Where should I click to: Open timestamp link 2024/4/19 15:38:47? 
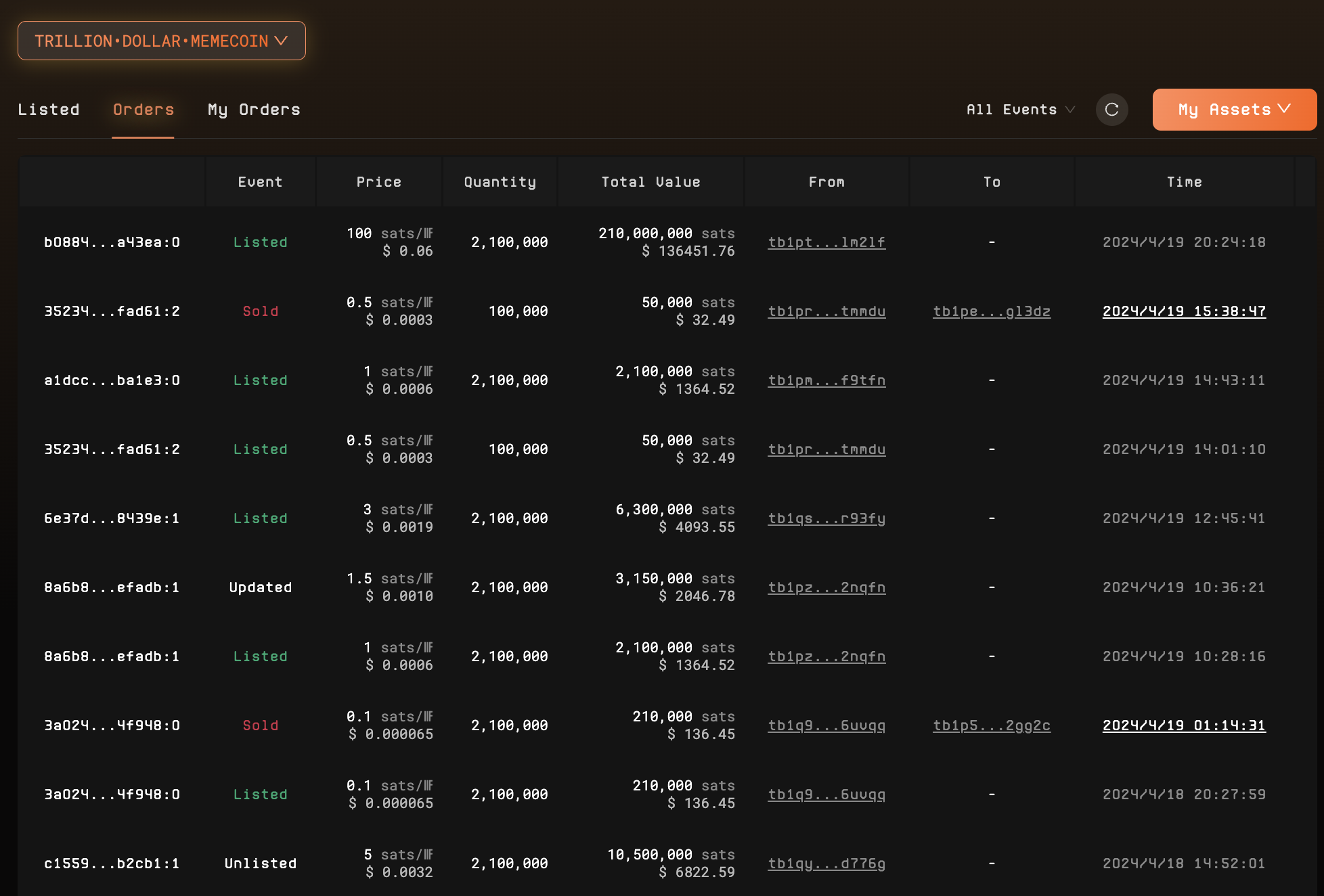pos(1184,311)
